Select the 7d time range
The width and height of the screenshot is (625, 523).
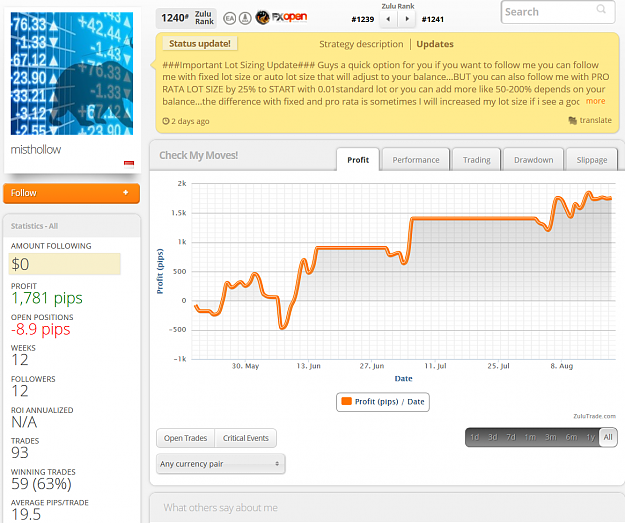point(511,437)
